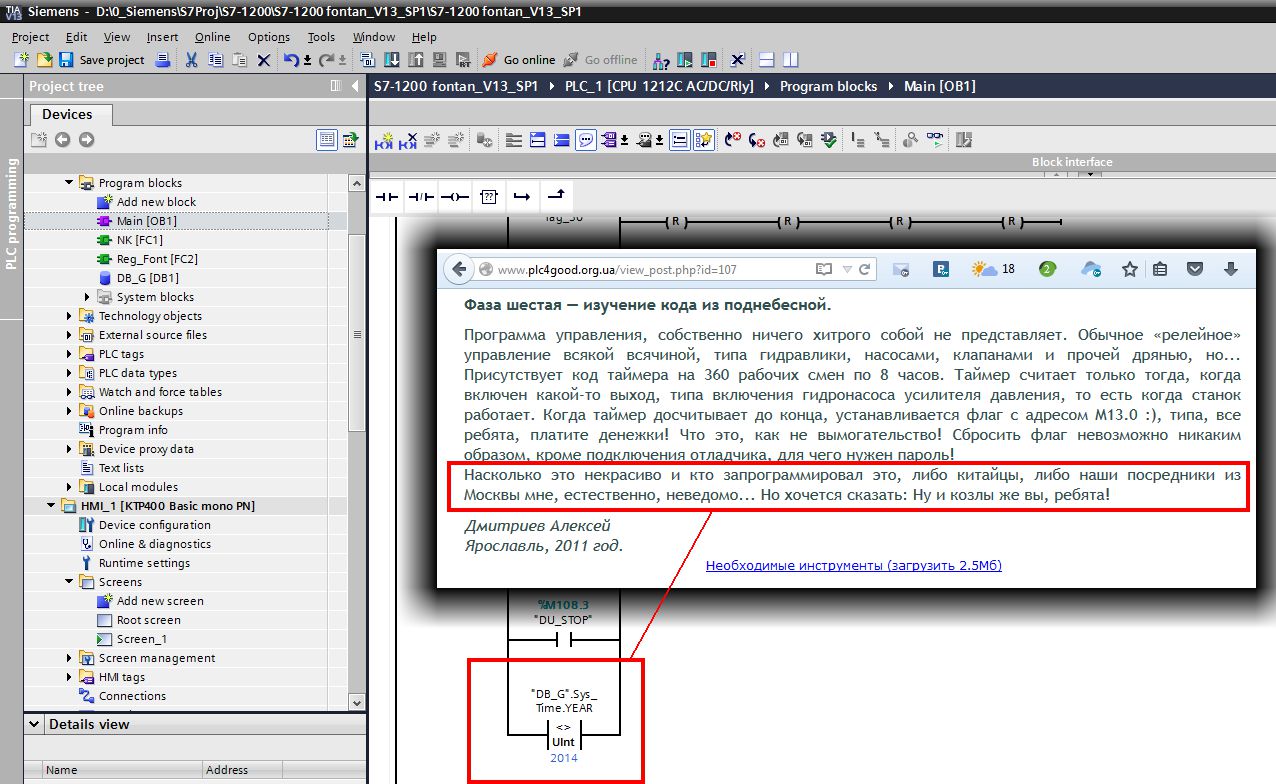Click the monitoring glasses icon
This screenshot has width=1276, height=784.
pyautogui.click(x=936, y=140)
